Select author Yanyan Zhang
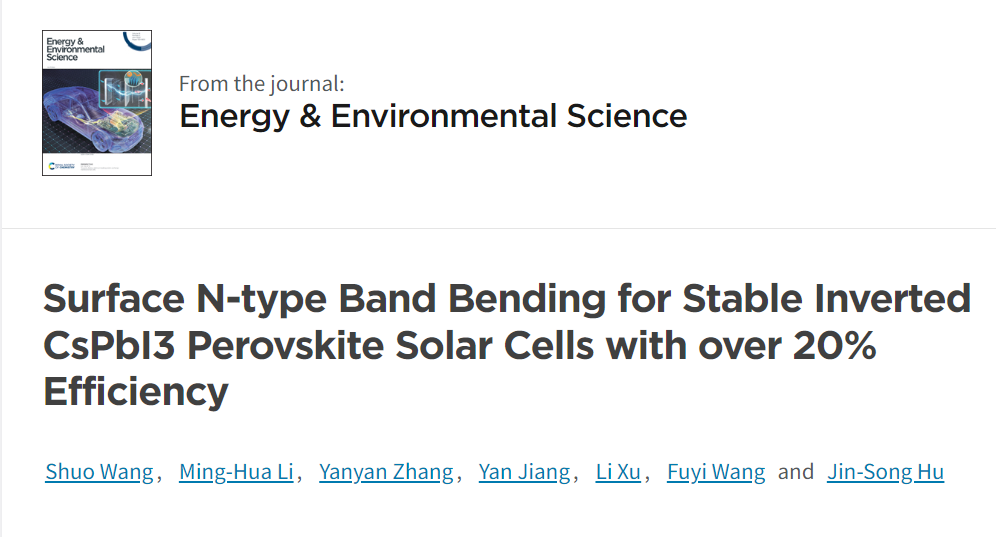 pyautogui.click(x=386, y=472)
